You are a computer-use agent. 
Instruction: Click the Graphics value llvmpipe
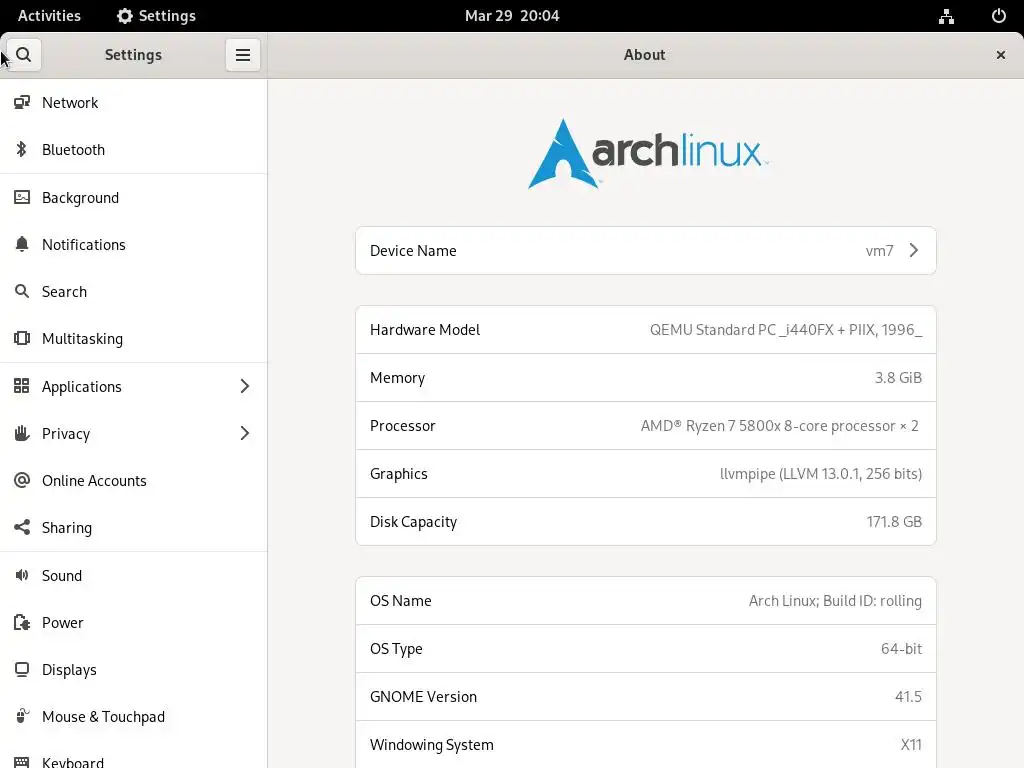click(x=821, y=473)
